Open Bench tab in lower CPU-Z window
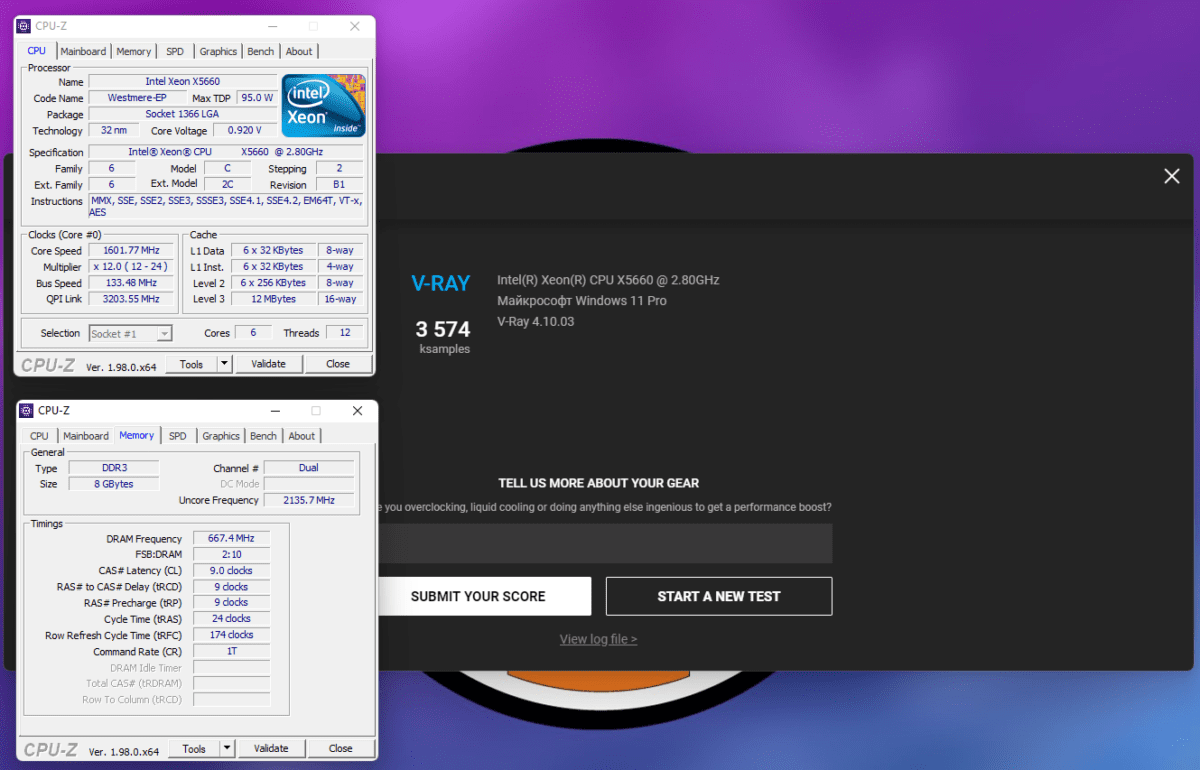 264,436
